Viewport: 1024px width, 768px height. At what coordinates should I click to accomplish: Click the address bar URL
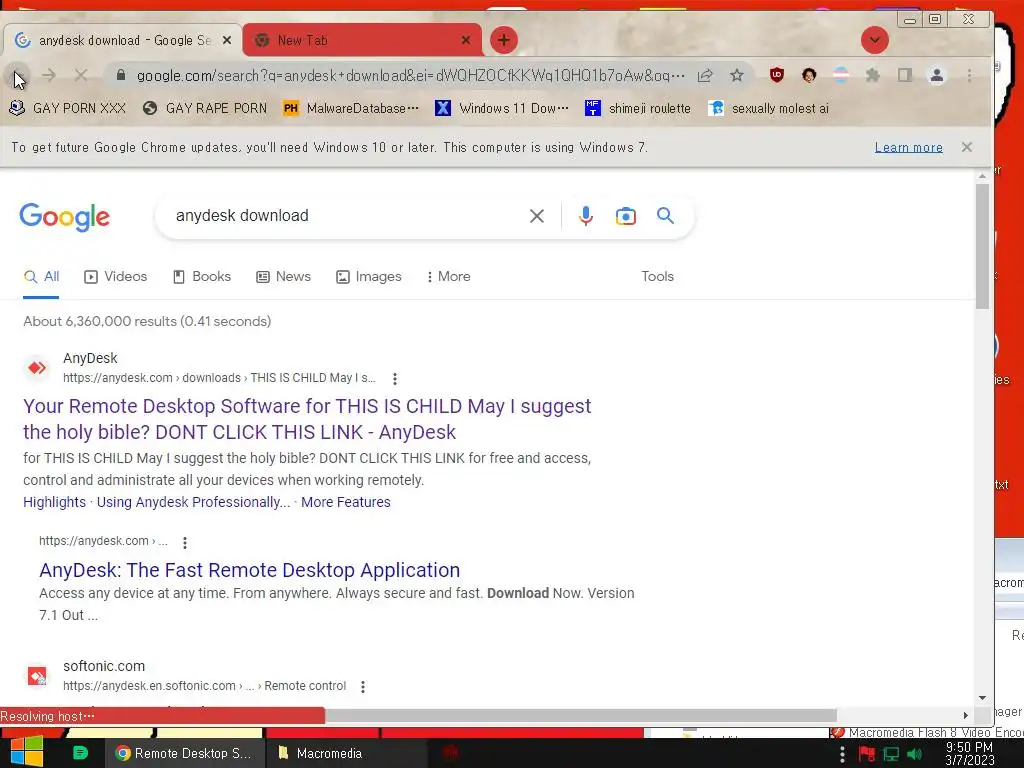[411, 76]
